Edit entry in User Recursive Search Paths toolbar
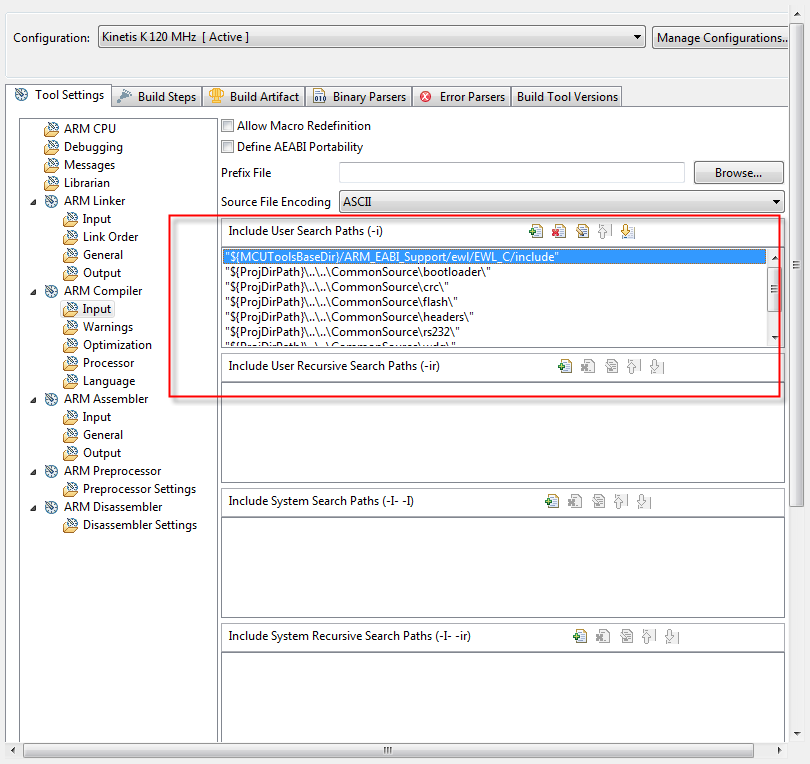Image resolution: width=810 pixels, height=764 pixels. coord(611,366)
